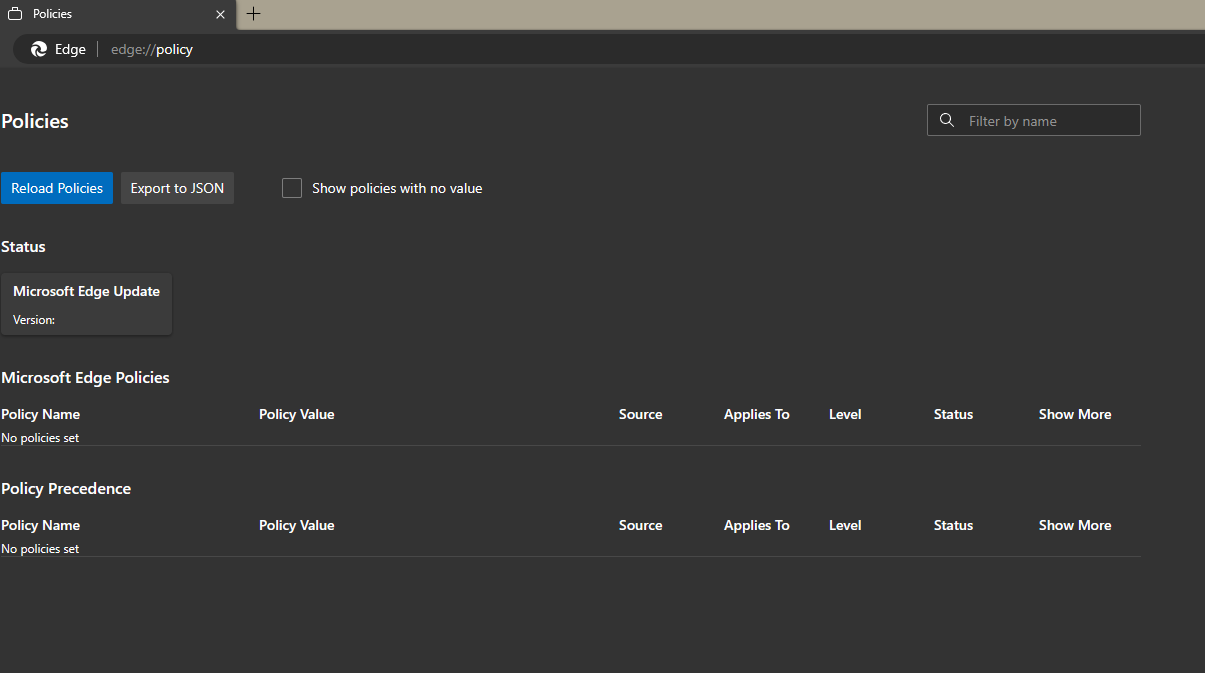1205x673 pixels.
Task: Click the Policies page heading
Action: click(x=35, y=121)
